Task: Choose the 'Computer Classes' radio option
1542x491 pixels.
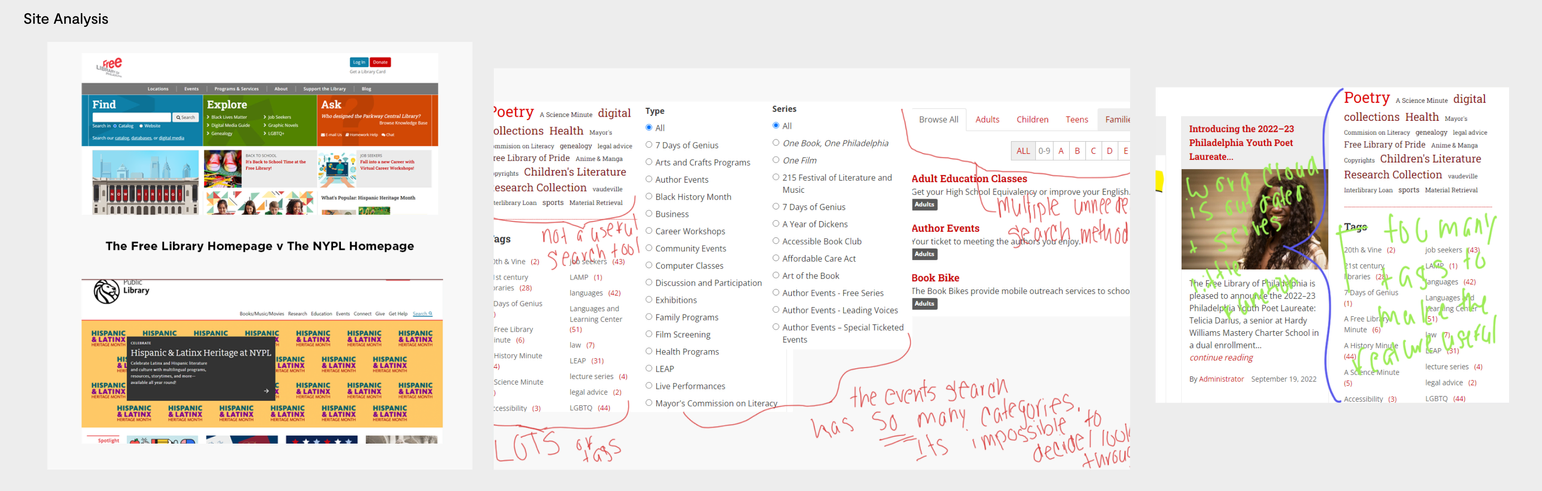Action: [649, 266]
